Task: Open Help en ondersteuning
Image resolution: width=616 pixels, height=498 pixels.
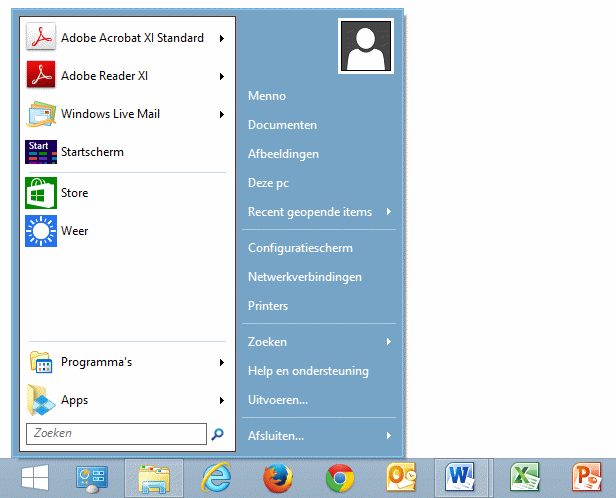Action: (308, 371)
